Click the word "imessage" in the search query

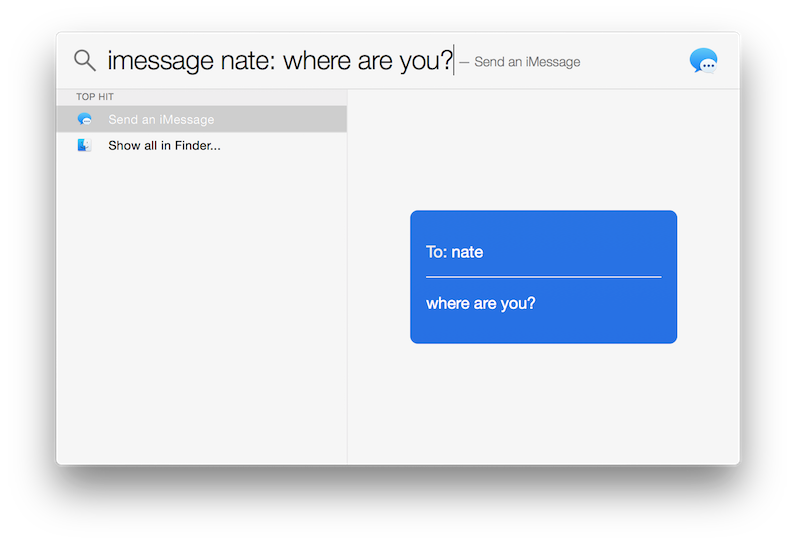[159, 61]
